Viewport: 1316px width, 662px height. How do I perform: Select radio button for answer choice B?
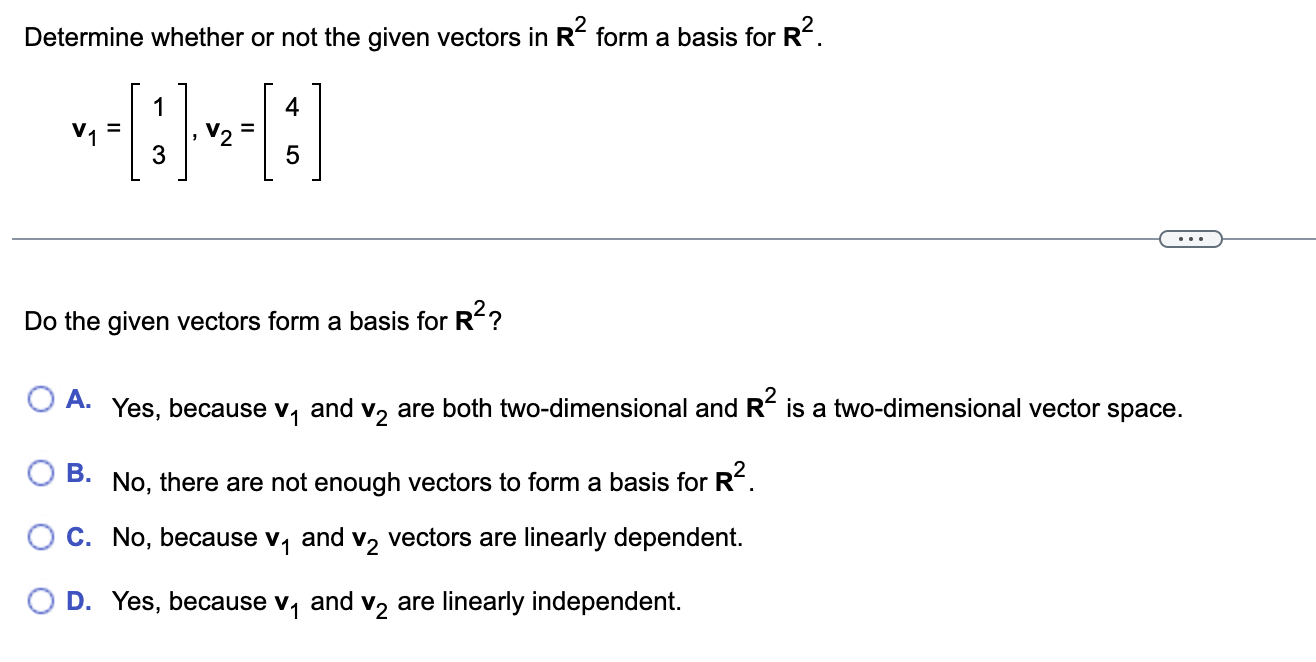tap(39, 473)
